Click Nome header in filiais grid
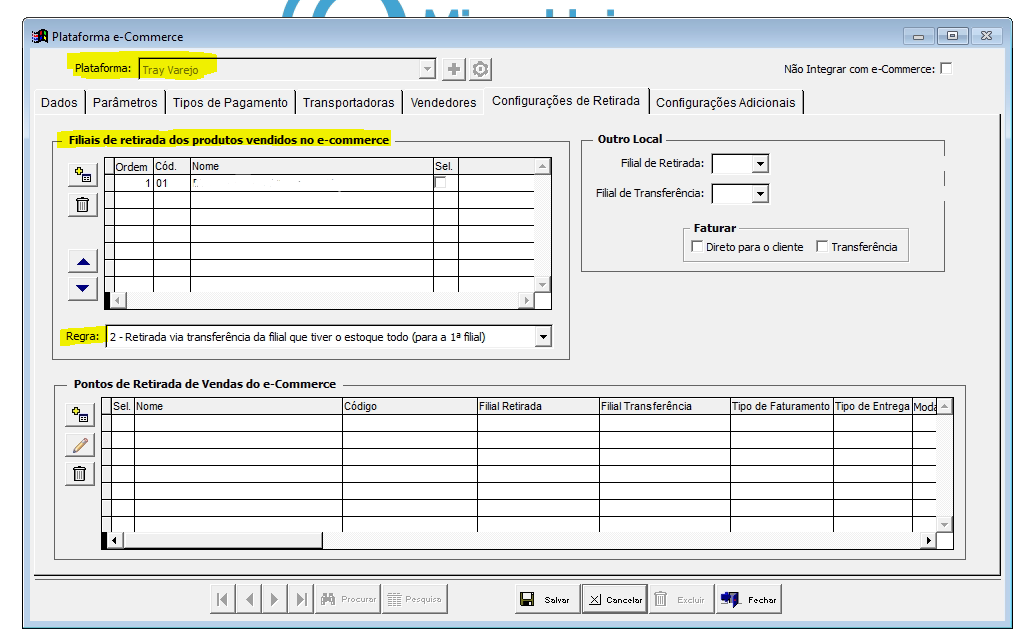 312,166
